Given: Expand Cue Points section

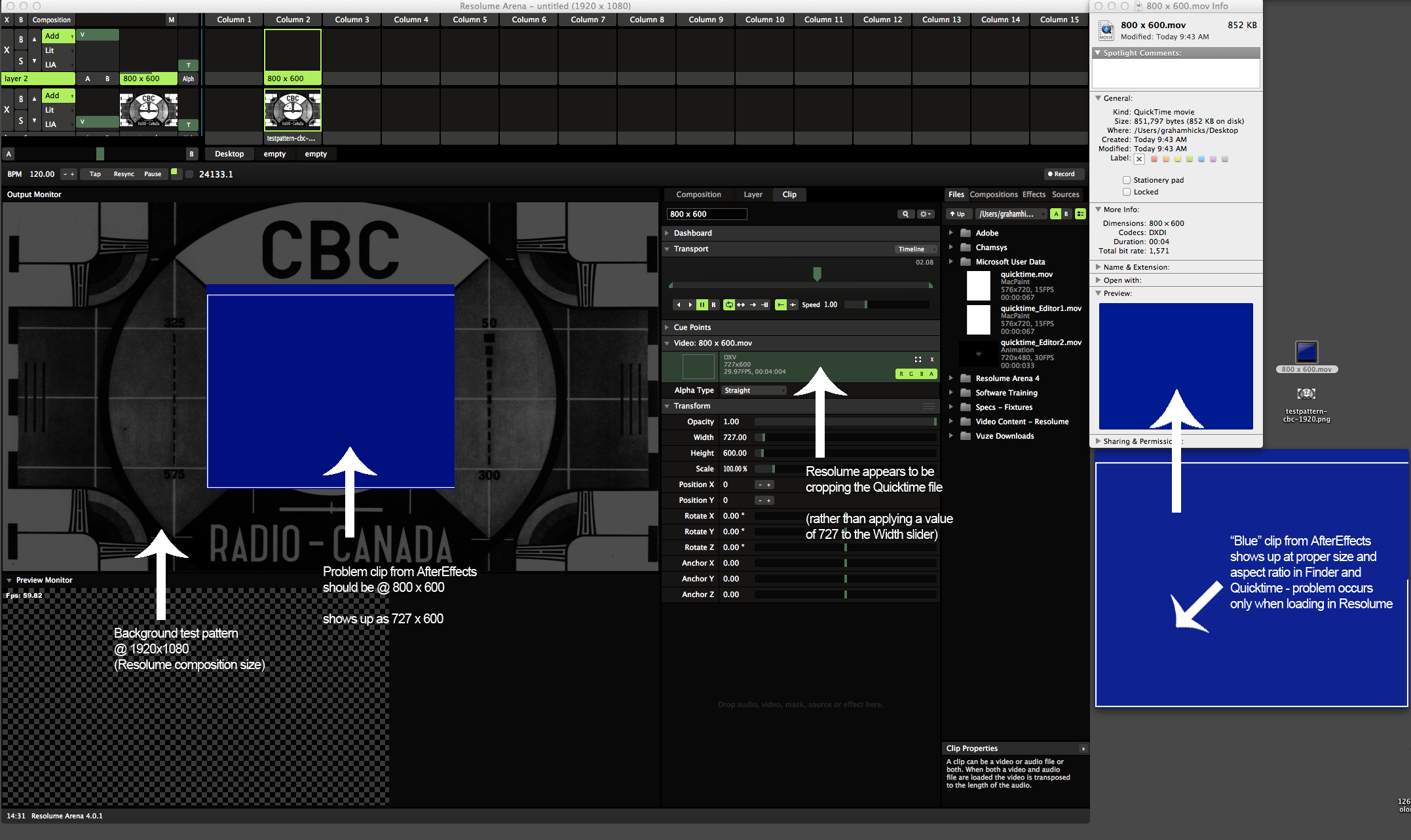Looking at the screenshot, I should point(667,327).
